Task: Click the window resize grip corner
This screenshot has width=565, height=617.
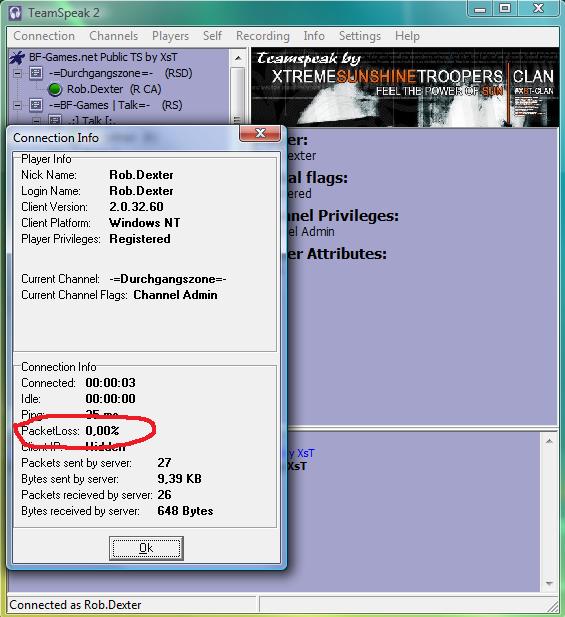Action: click(552, 606)
